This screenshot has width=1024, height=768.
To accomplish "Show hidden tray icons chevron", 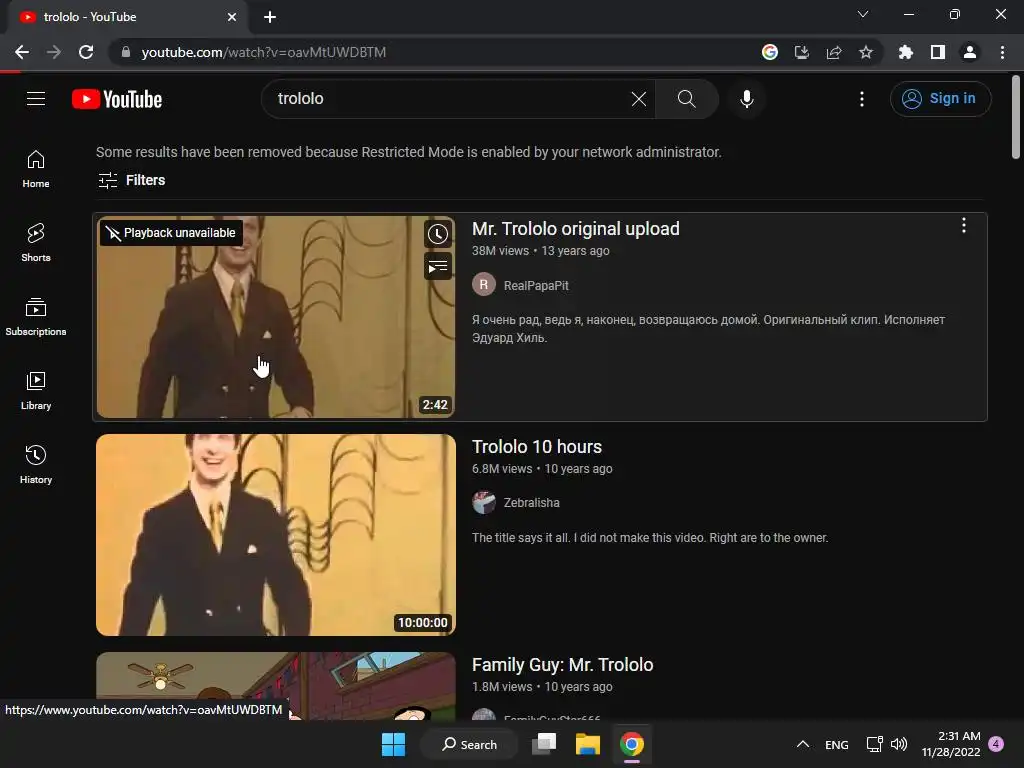I will (x=803, y=744).
